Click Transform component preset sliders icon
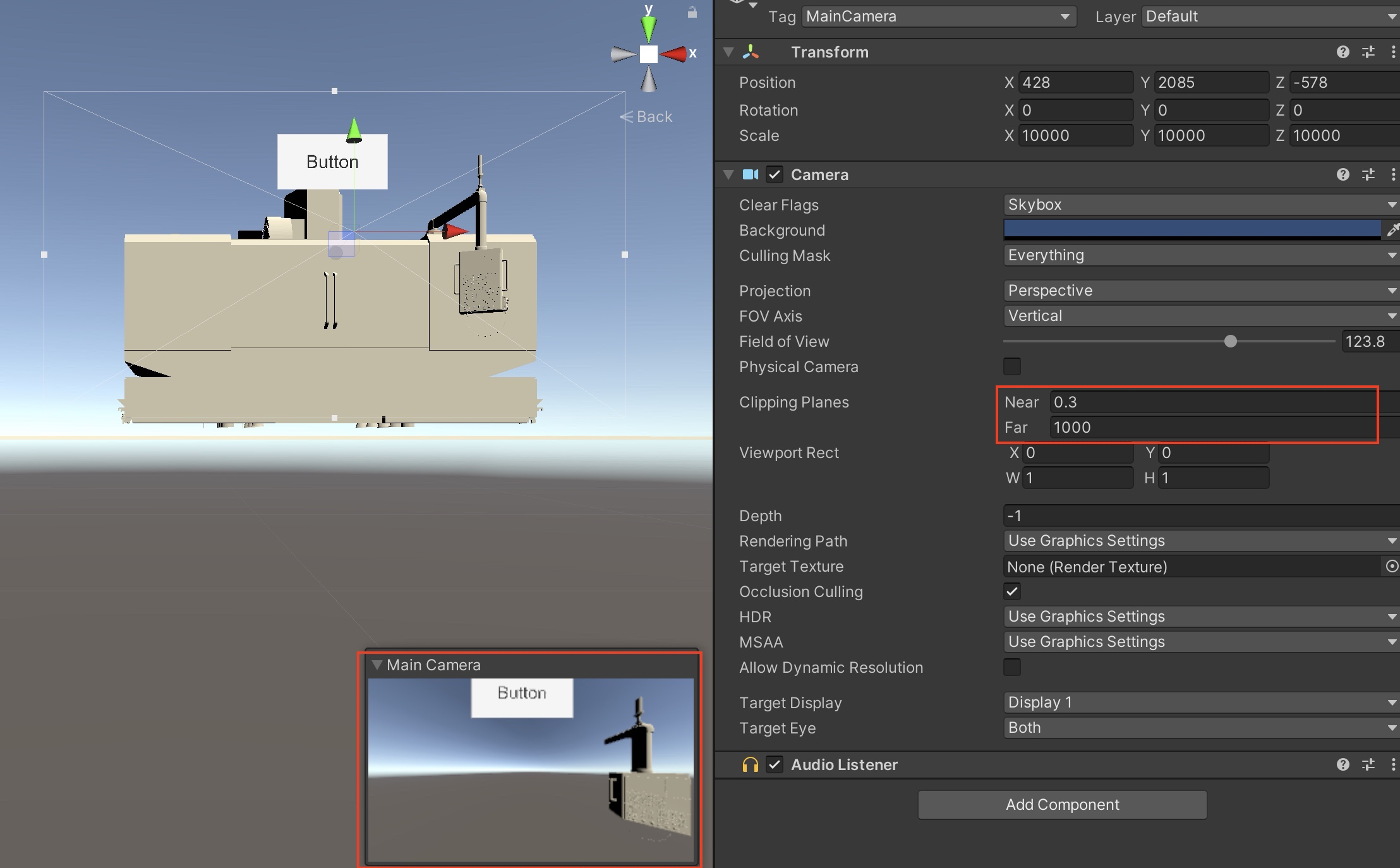The image size is (1400, 868). (1368, 52)
